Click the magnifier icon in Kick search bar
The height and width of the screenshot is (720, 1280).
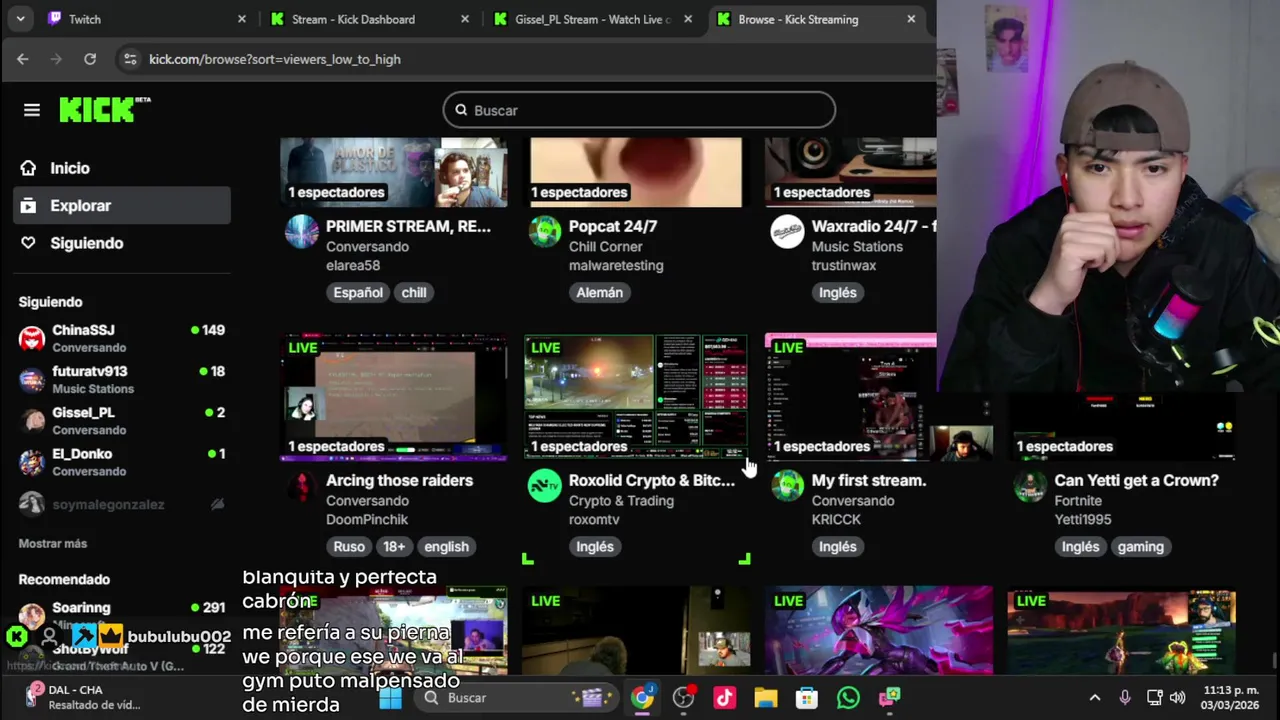click(461, 110)
